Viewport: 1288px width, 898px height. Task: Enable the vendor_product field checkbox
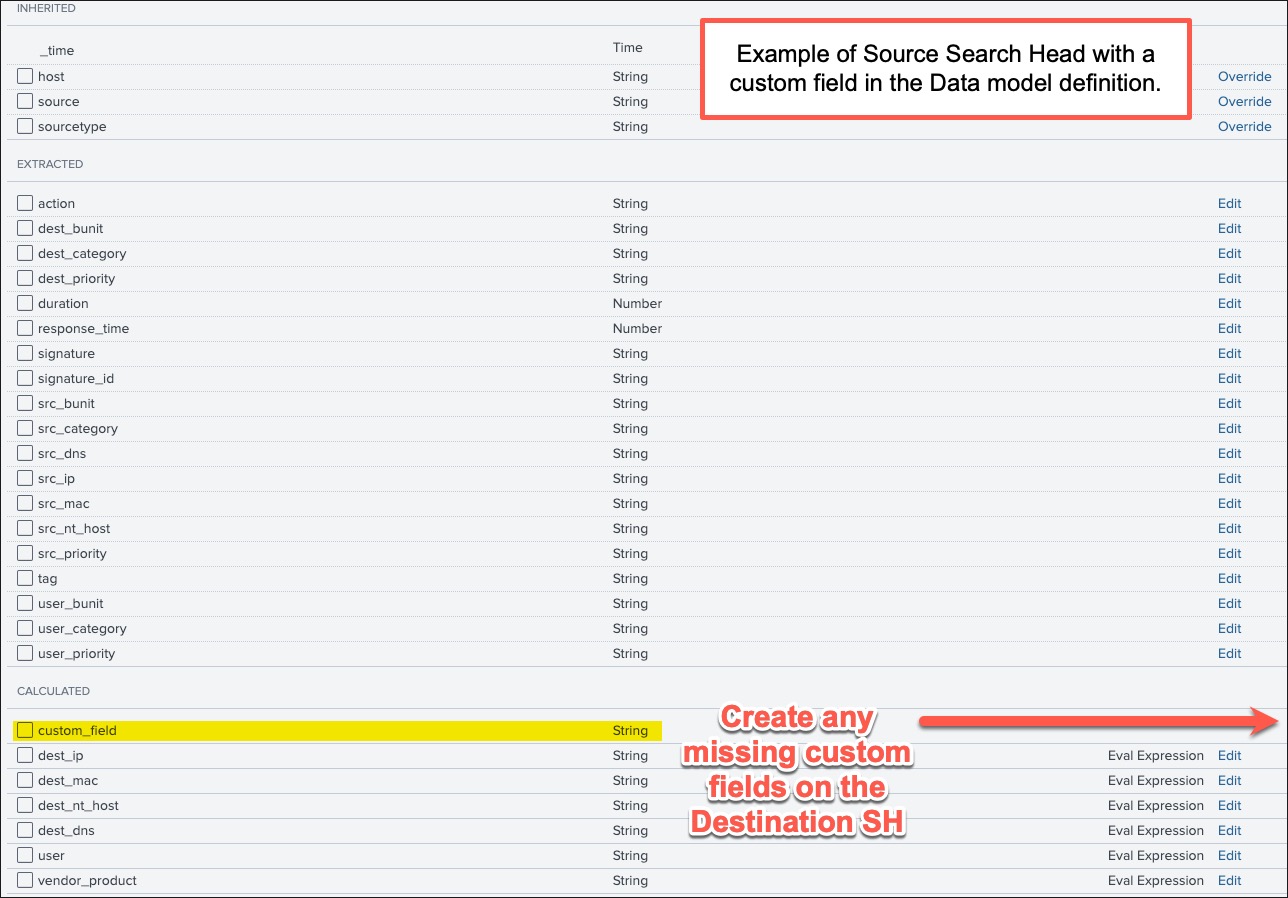(24, 880)
